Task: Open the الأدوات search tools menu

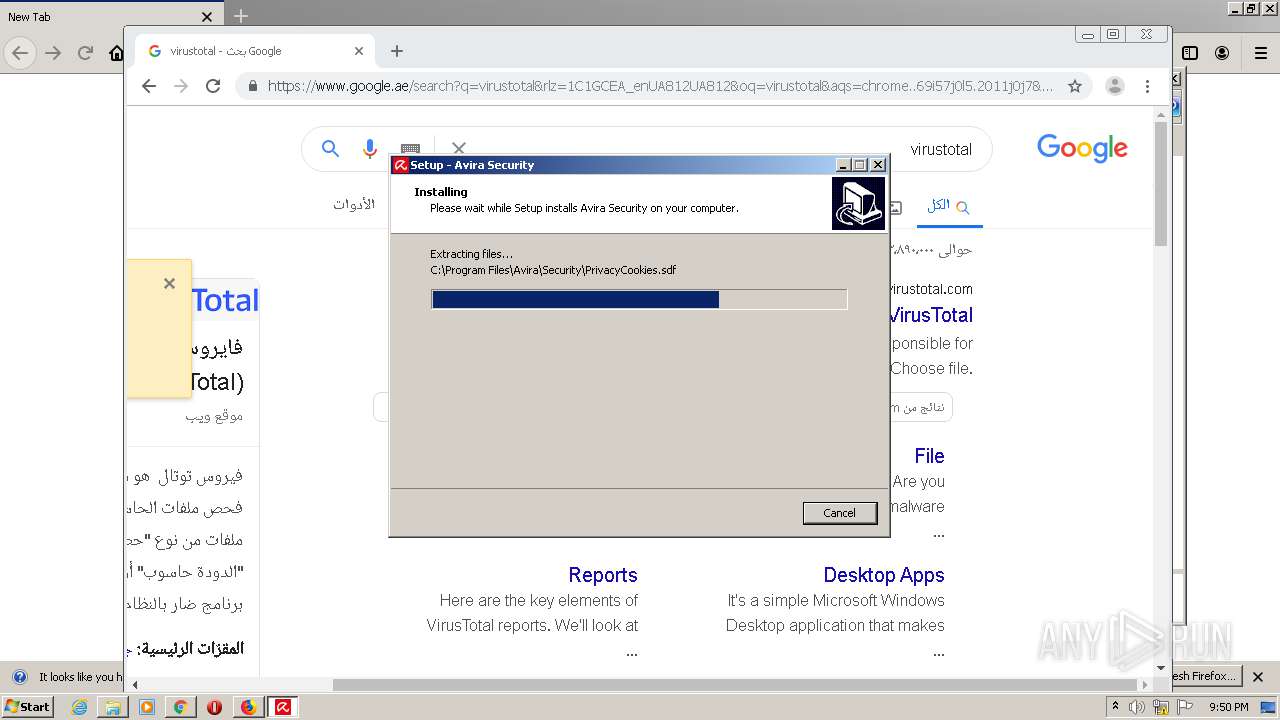Action: pyautogui.click(x=354, y=204)
